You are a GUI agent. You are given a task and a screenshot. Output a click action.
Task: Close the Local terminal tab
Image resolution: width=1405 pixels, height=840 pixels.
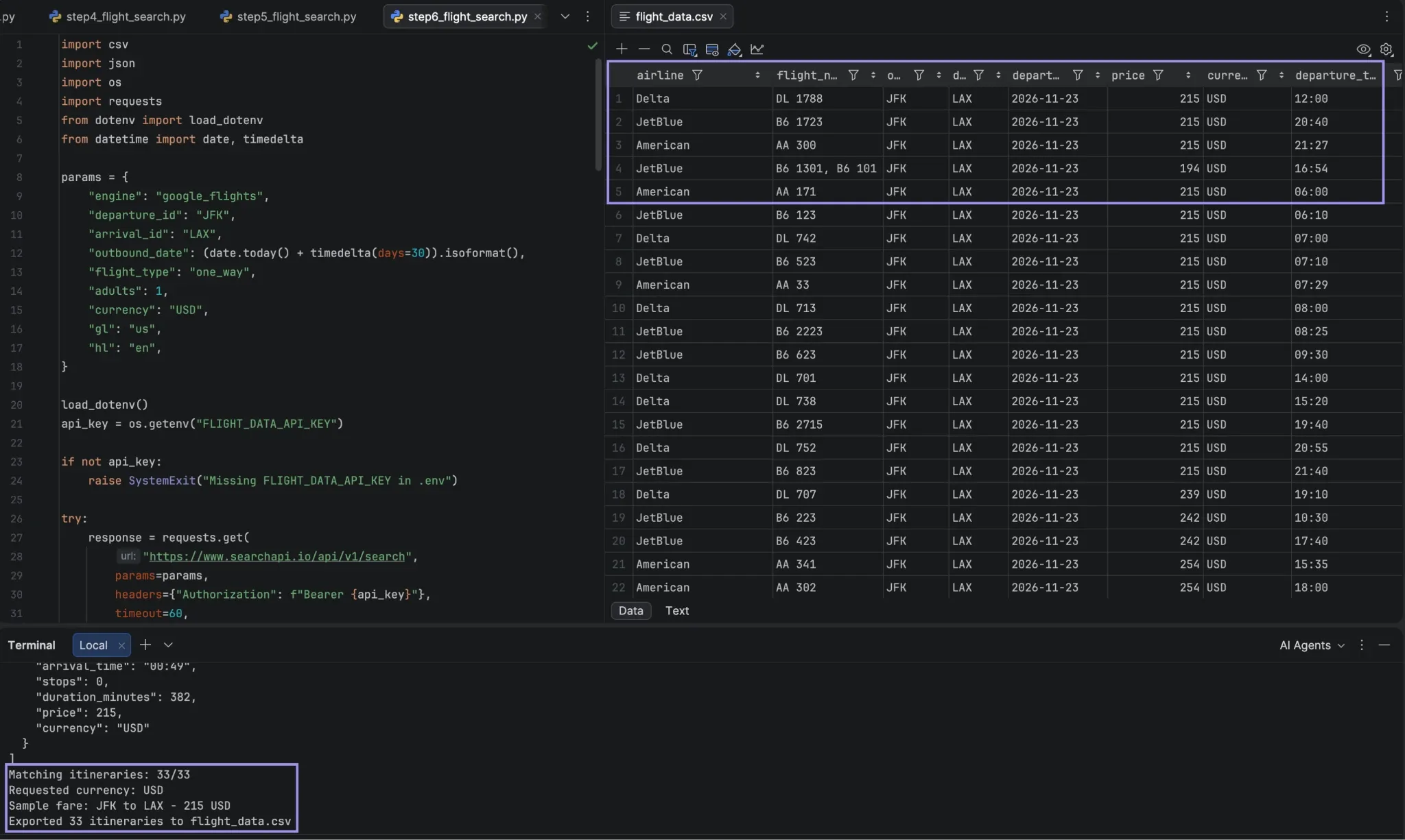(121, 645)
